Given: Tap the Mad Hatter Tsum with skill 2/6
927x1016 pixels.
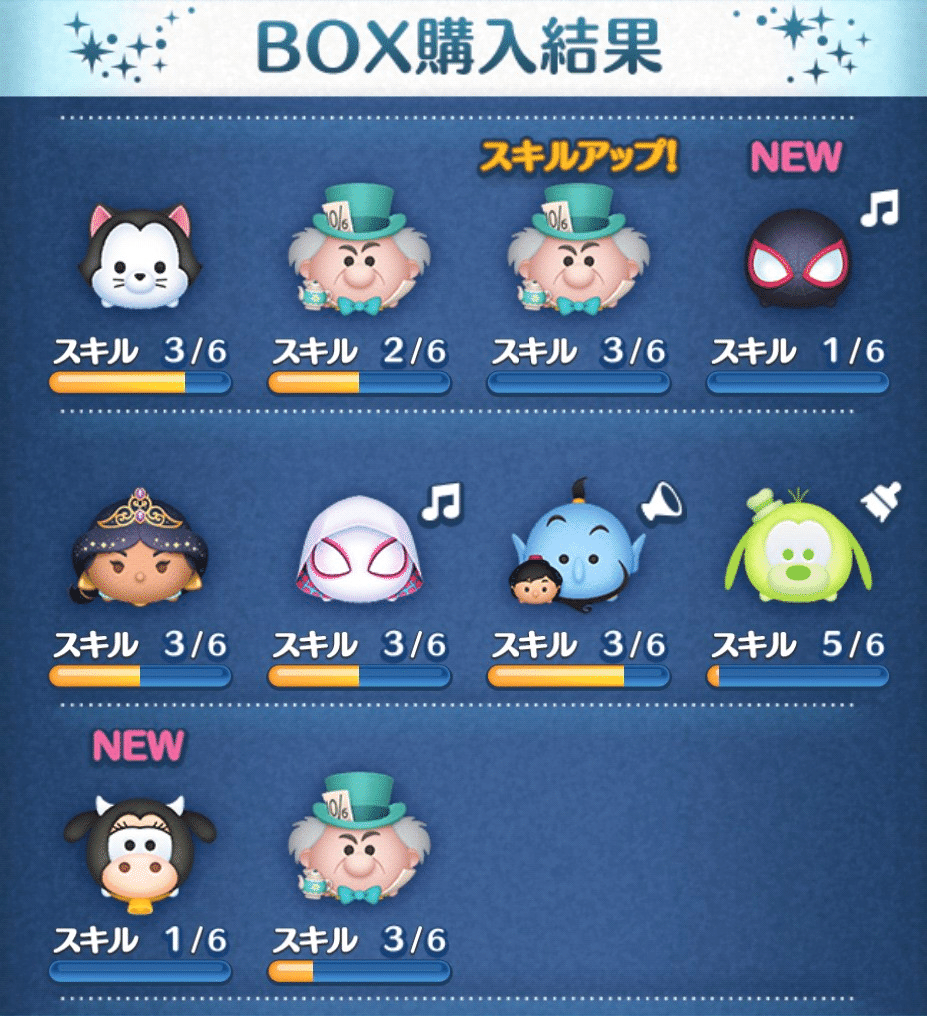Looking at the screenshot, I should coord(360,250).
